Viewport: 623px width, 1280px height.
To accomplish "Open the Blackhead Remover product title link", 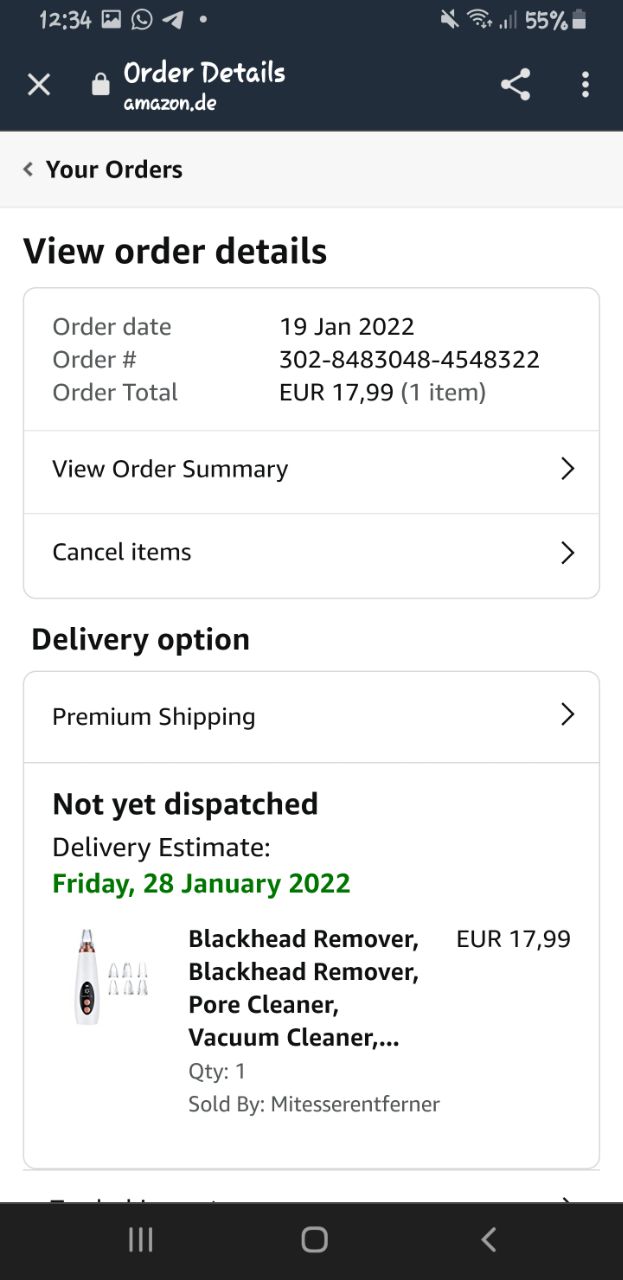I will (303, 988).
